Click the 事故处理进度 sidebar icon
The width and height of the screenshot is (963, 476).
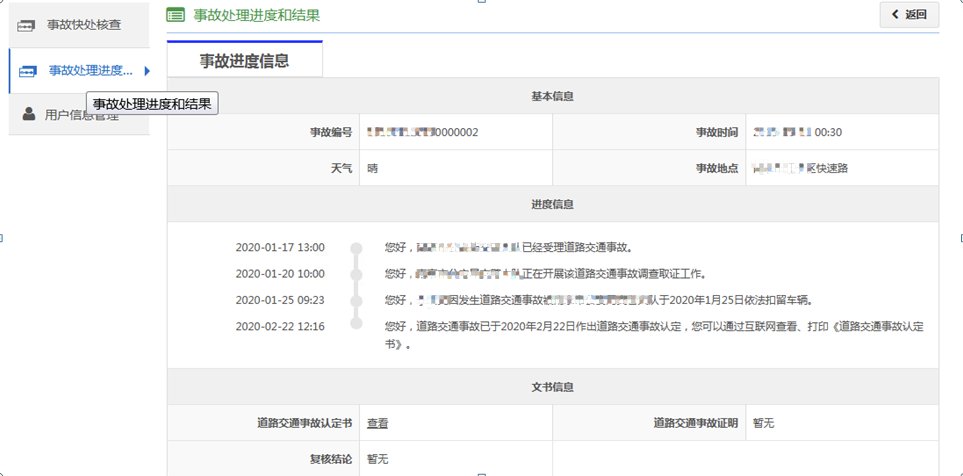click(28, 70)
